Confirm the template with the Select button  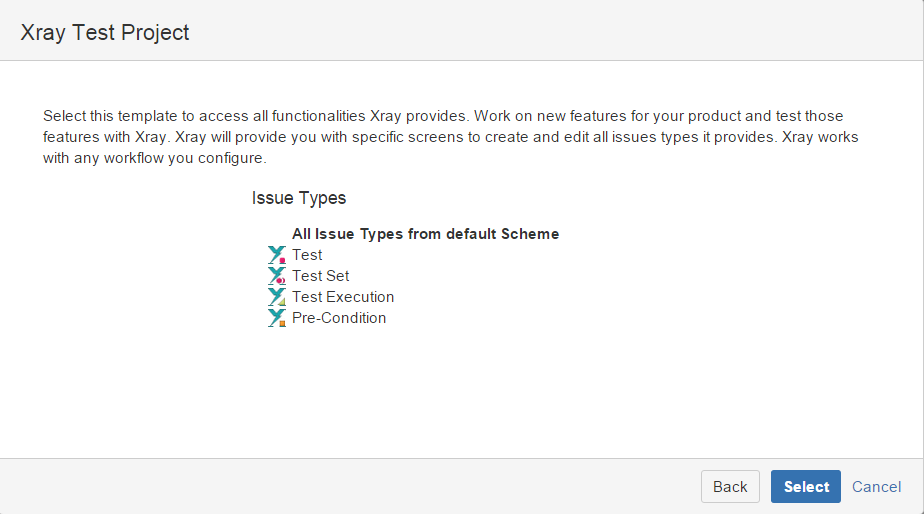tap(806, 486)
